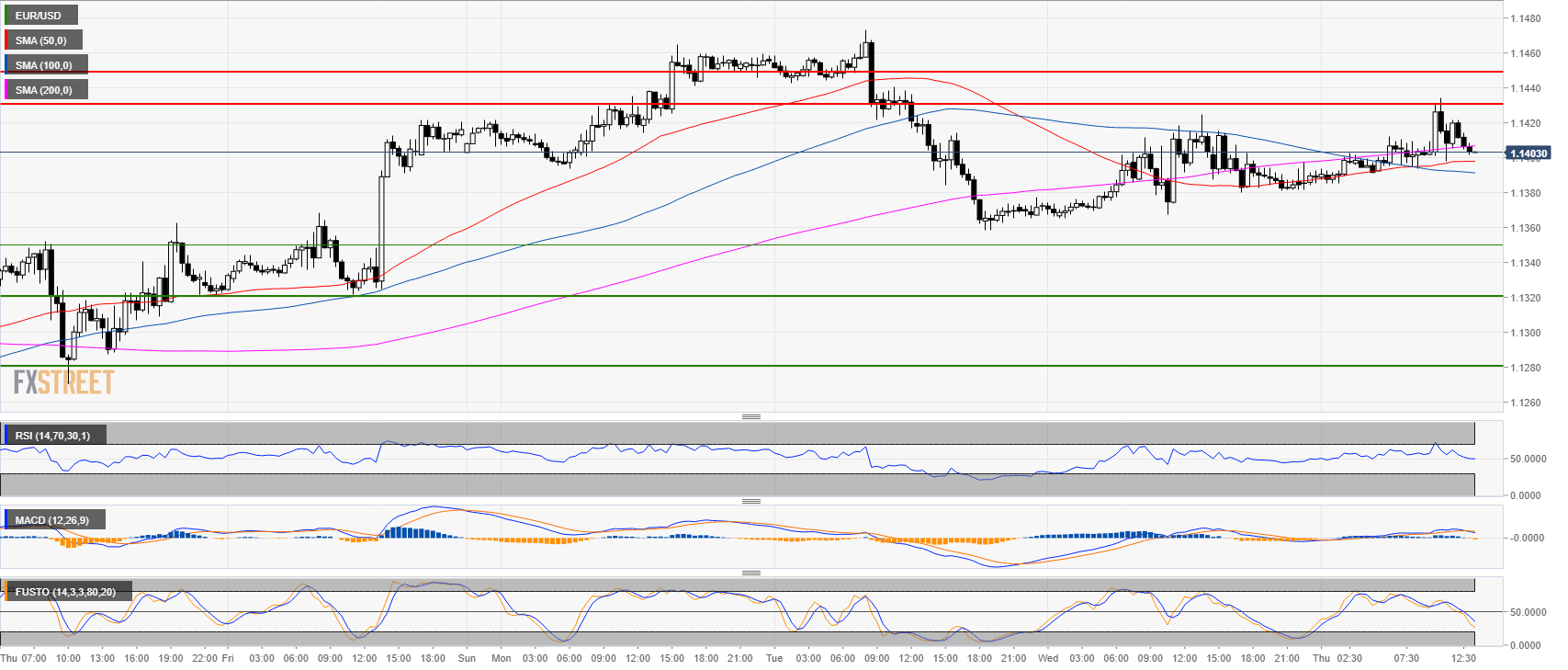
Task: Click the 'Wed' label on time axis
Action: [1048, 658]
